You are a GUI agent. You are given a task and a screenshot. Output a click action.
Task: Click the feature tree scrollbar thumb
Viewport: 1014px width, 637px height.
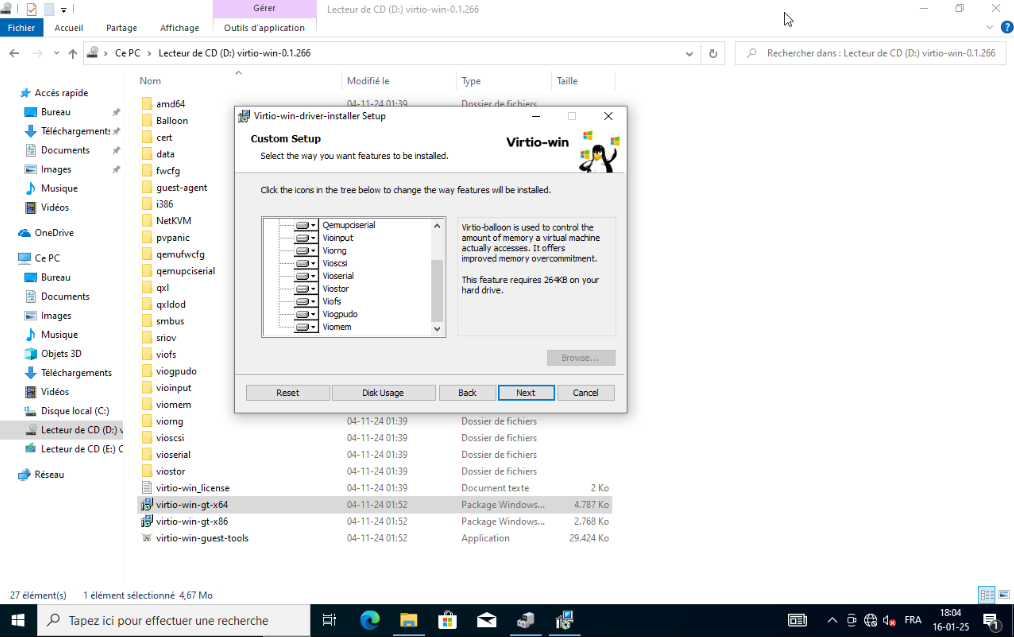click(x=437, y=290)
